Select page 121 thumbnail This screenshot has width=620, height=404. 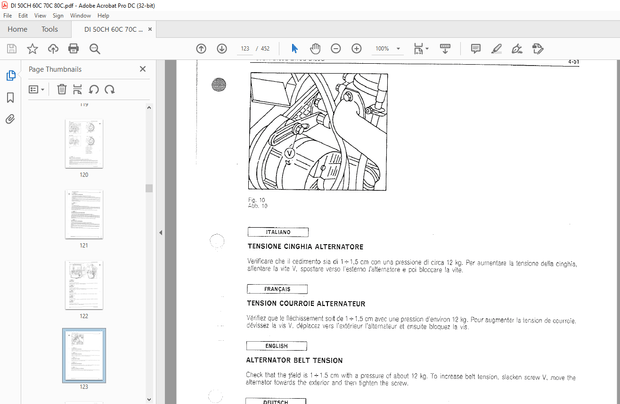(x=84, y=215)
